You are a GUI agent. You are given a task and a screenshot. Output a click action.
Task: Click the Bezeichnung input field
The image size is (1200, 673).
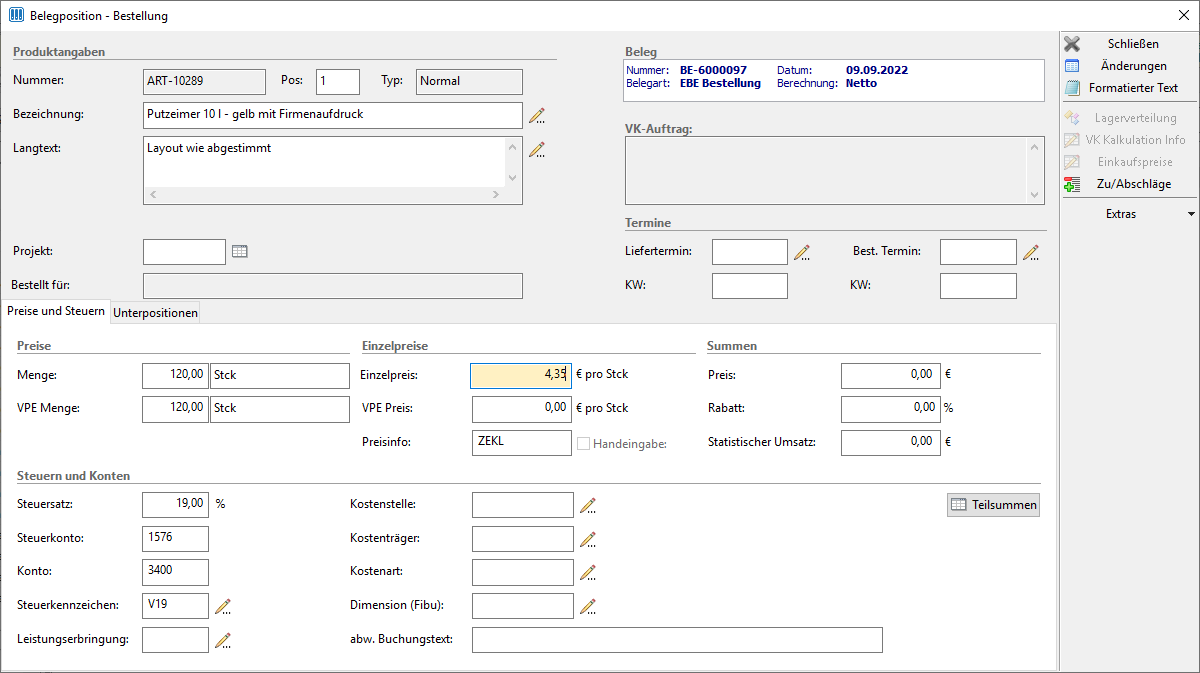(x=333, y=115)
